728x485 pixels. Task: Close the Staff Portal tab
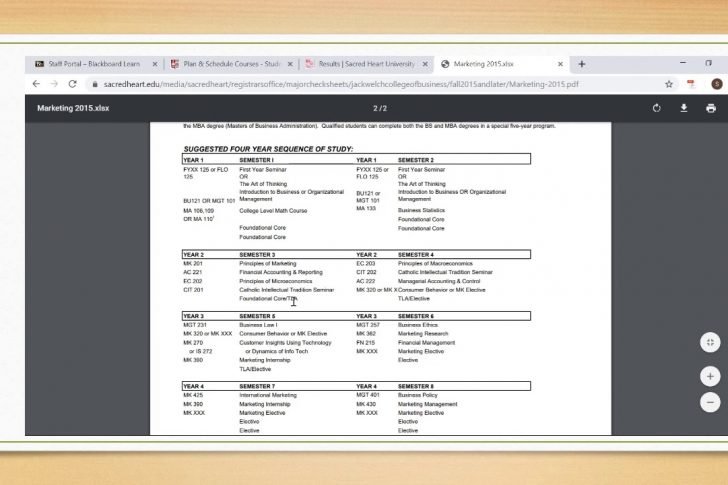[x=155, y=64]
